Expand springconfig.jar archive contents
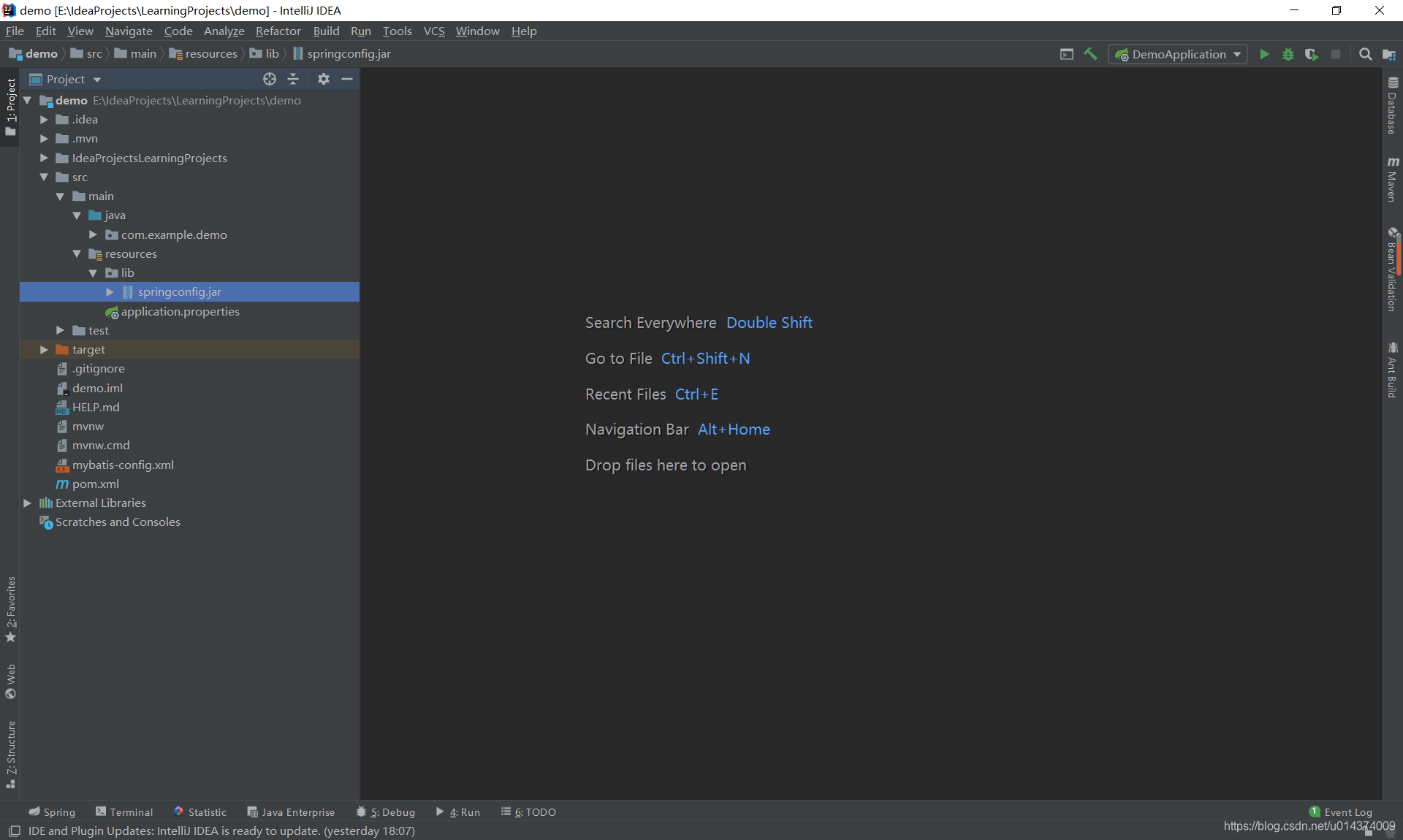 coord(110,291)
